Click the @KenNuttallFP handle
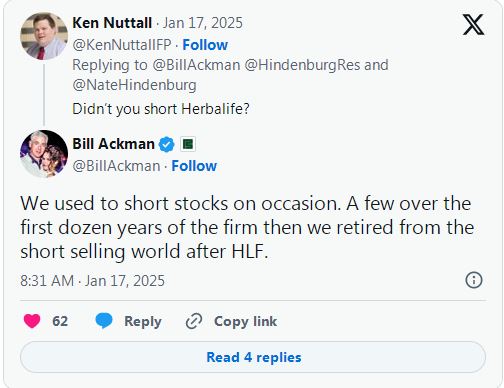The image size is (504, 388). coord(122,45)
